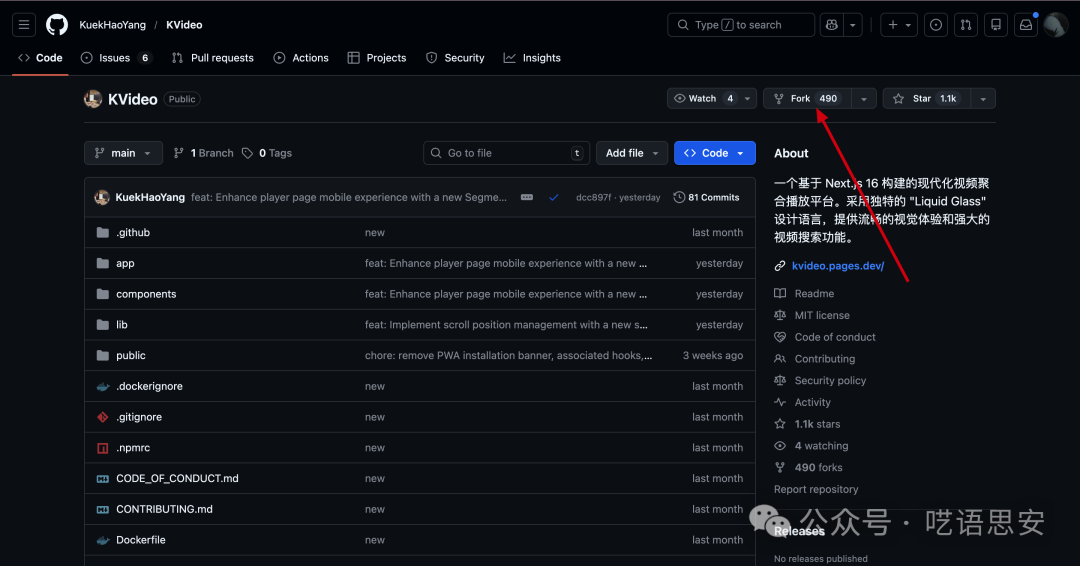Screen dimensions: 1080x566
Task: Open the components folder
Action: coord(146,294)
